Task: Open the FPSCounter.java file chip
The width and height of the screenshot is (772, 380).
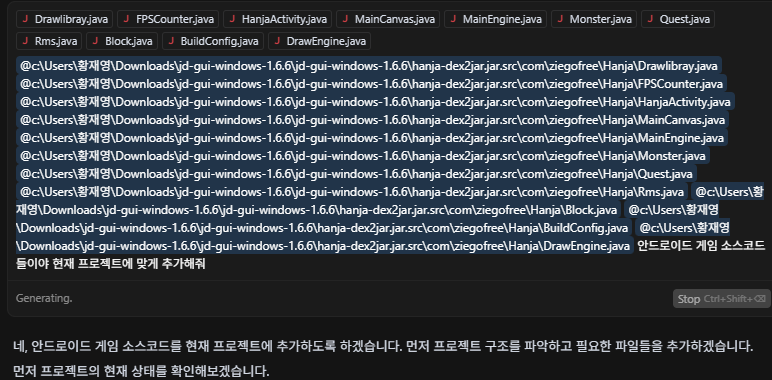Action: click(168, 19)
